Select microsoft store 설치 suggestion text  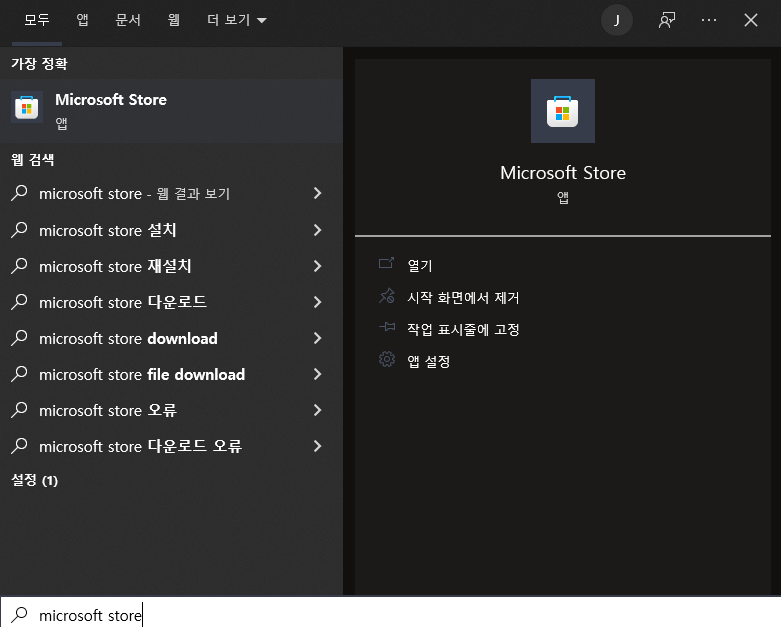tap(108, 230)
